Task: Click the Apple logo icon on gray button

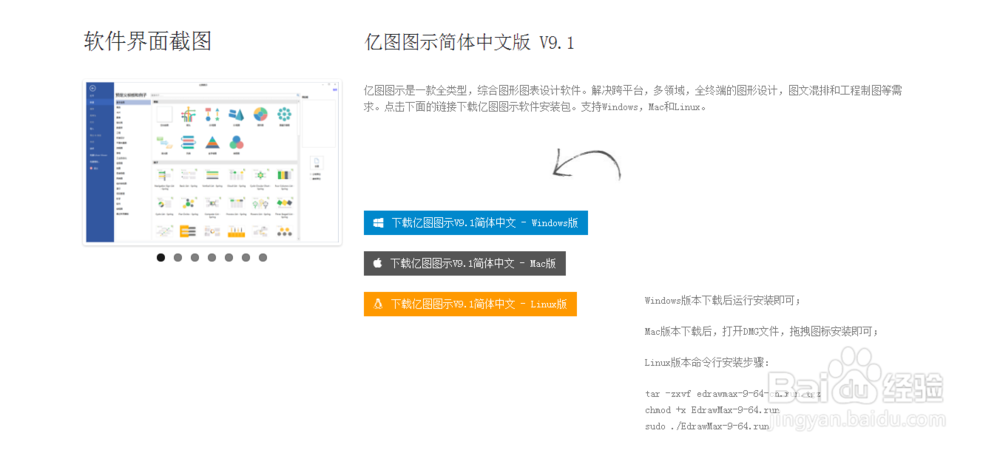Action: pyautogui.click(x=378, y=263)
